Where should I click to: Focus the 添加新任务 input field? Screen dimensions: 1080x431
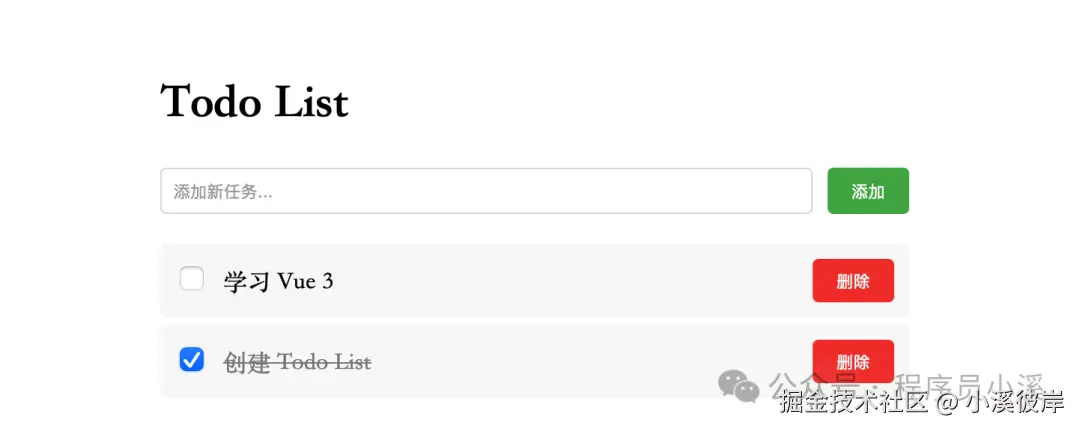point(486,191)
